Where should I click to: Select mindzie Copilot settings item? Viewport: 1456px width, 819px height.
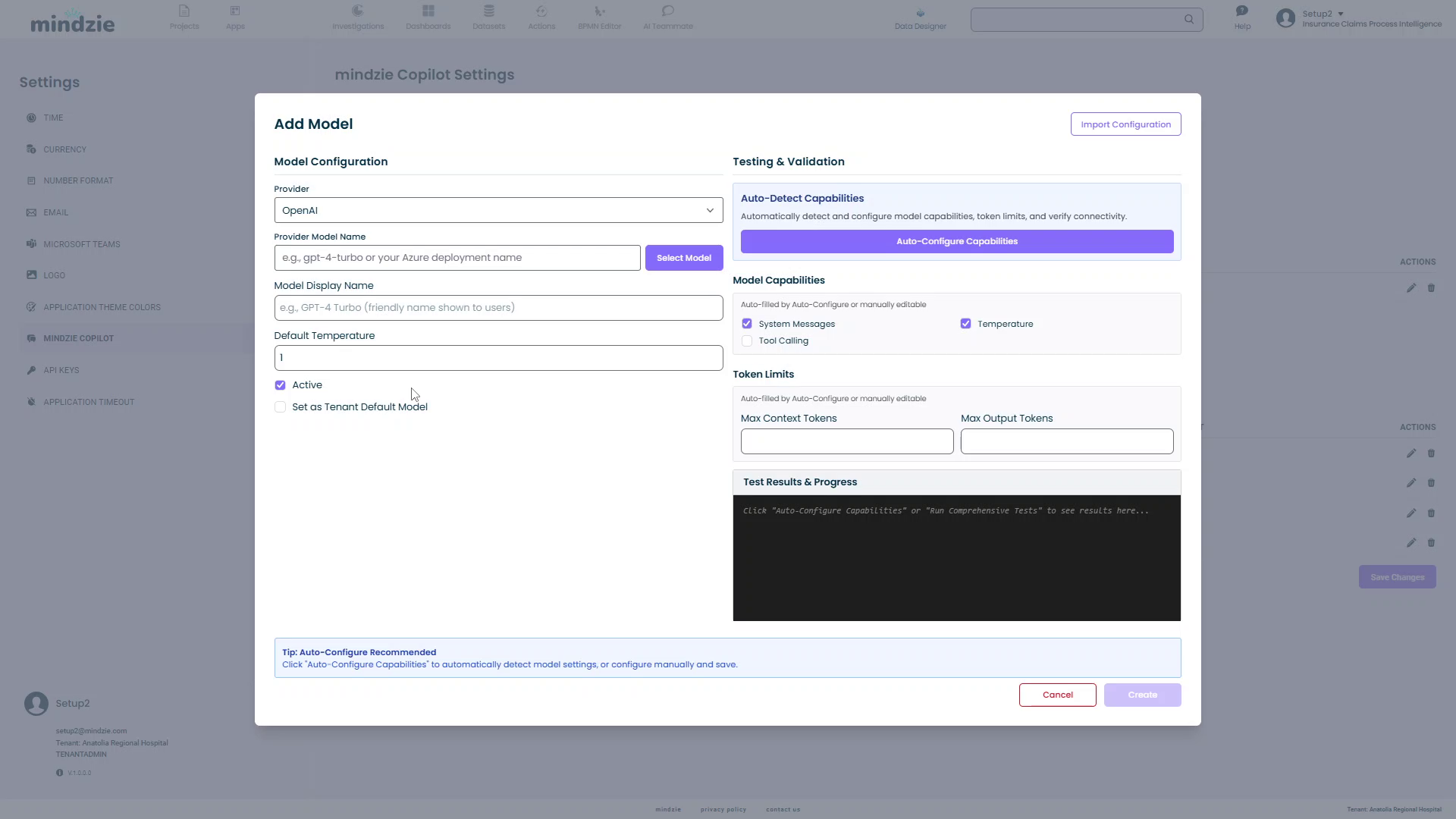[78, 338]
